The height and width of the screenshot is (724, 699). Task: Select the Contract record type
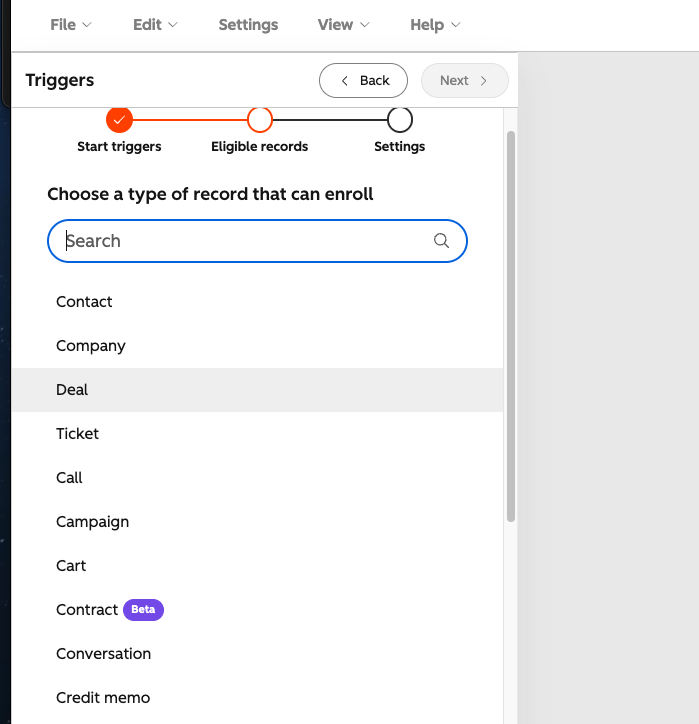click(257, 609)
